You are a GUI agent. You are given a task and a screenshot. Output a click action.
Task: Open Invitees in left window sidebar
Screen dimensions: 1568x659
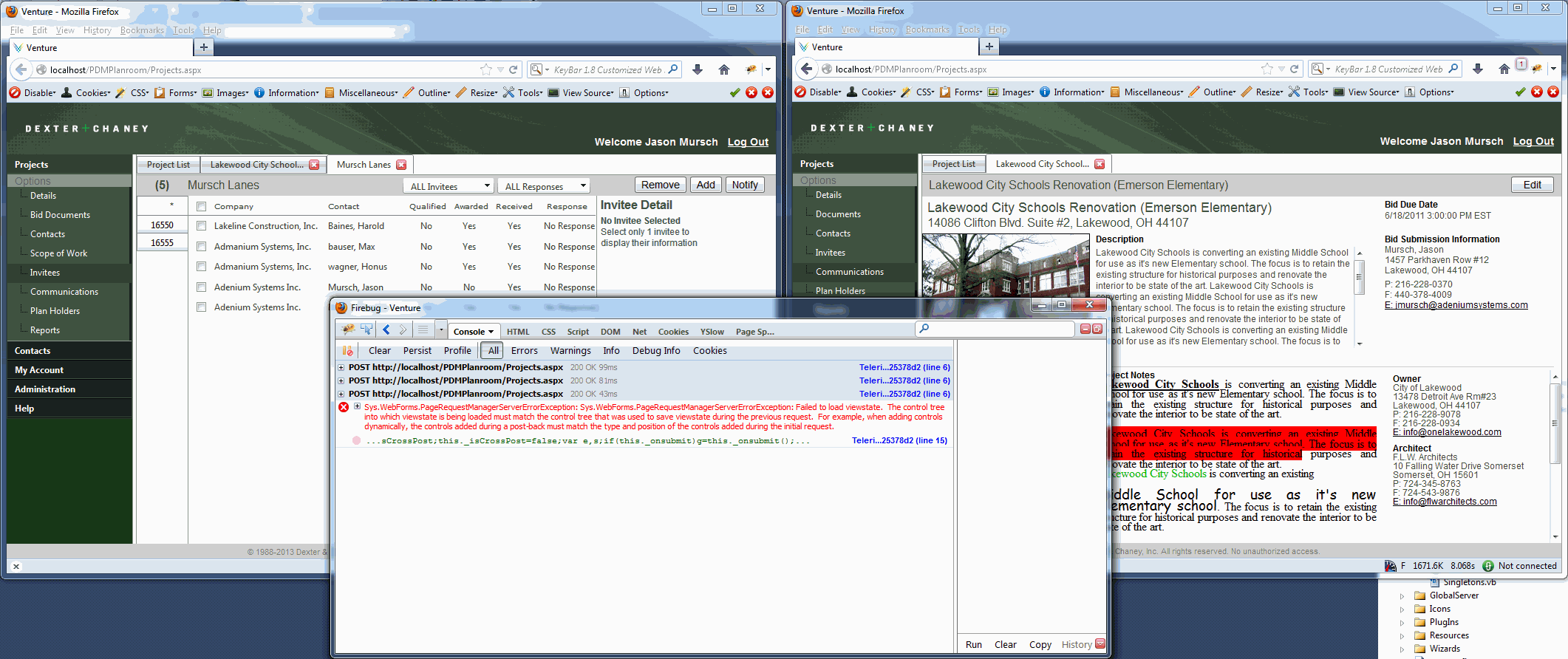(45, 273)
